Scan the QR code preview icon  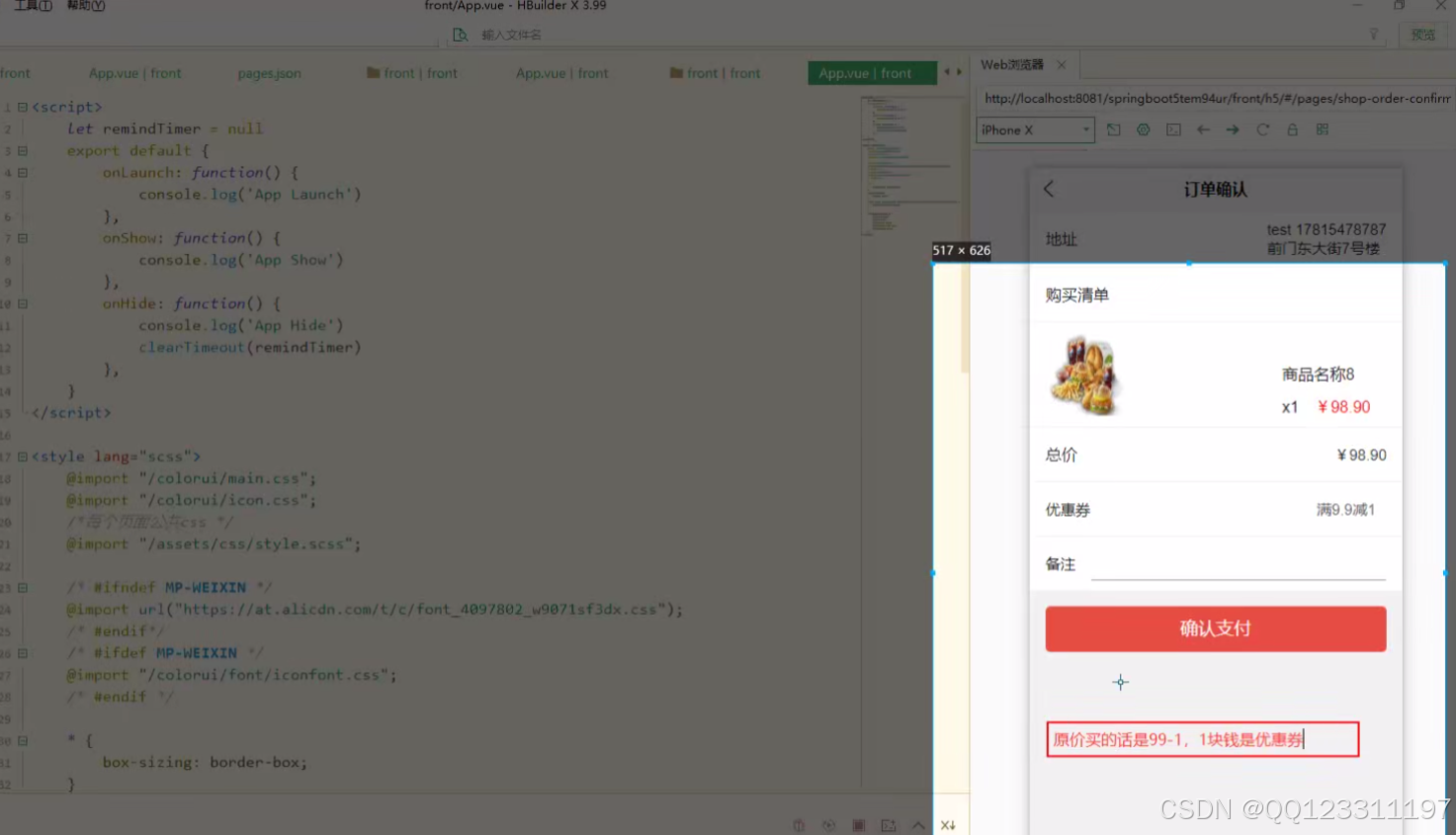pos(1321,128)
